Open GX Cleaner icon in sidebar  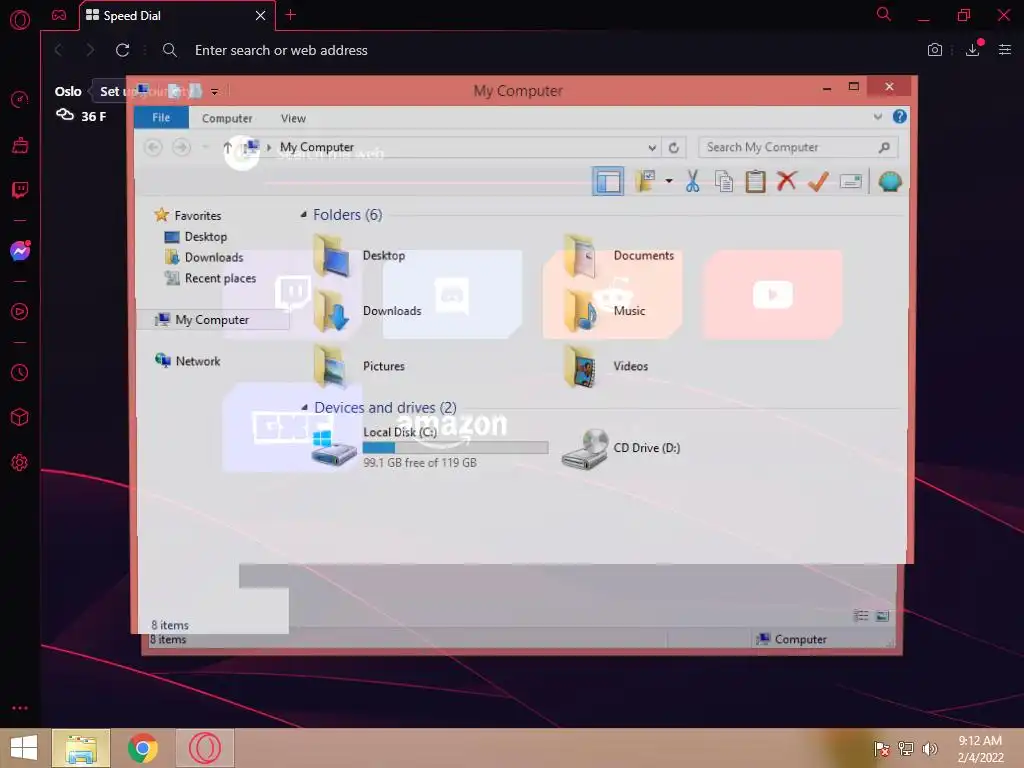click(x=20, y=145)
